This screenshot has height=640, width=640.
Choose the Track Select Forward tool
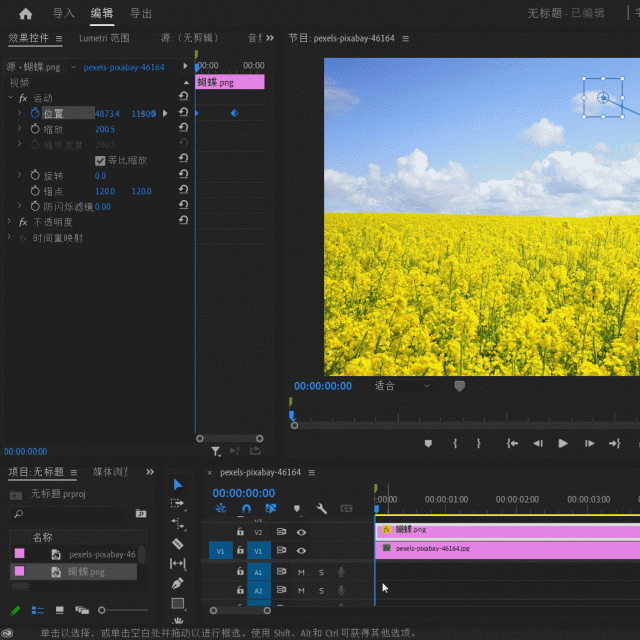(178, 504)
